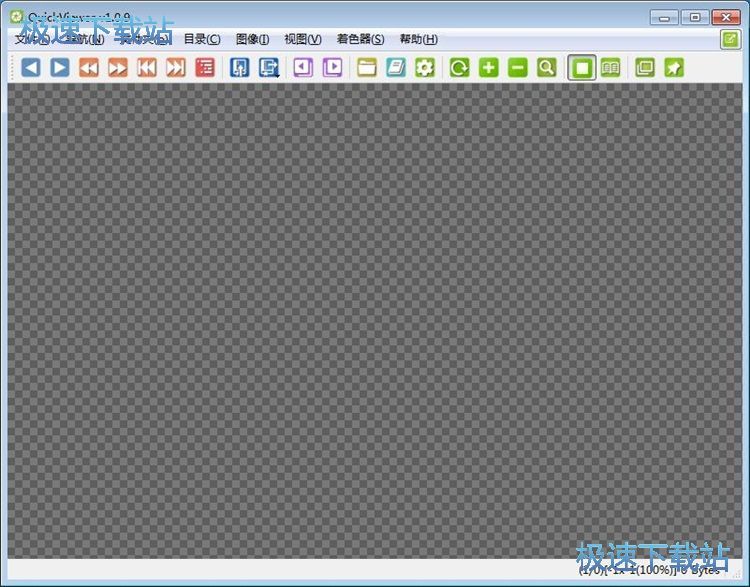Jump to the first image with the skip-back icon

[147, 67]
